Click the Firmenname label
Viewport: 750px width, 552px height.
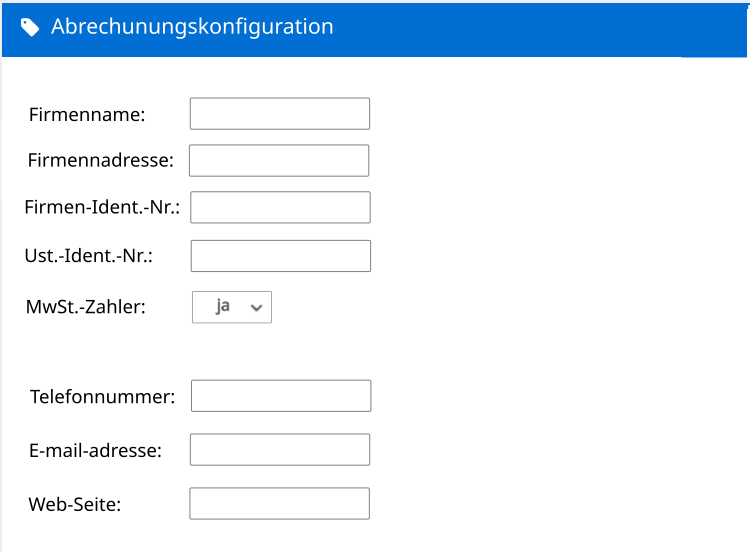tap(87, 115)
